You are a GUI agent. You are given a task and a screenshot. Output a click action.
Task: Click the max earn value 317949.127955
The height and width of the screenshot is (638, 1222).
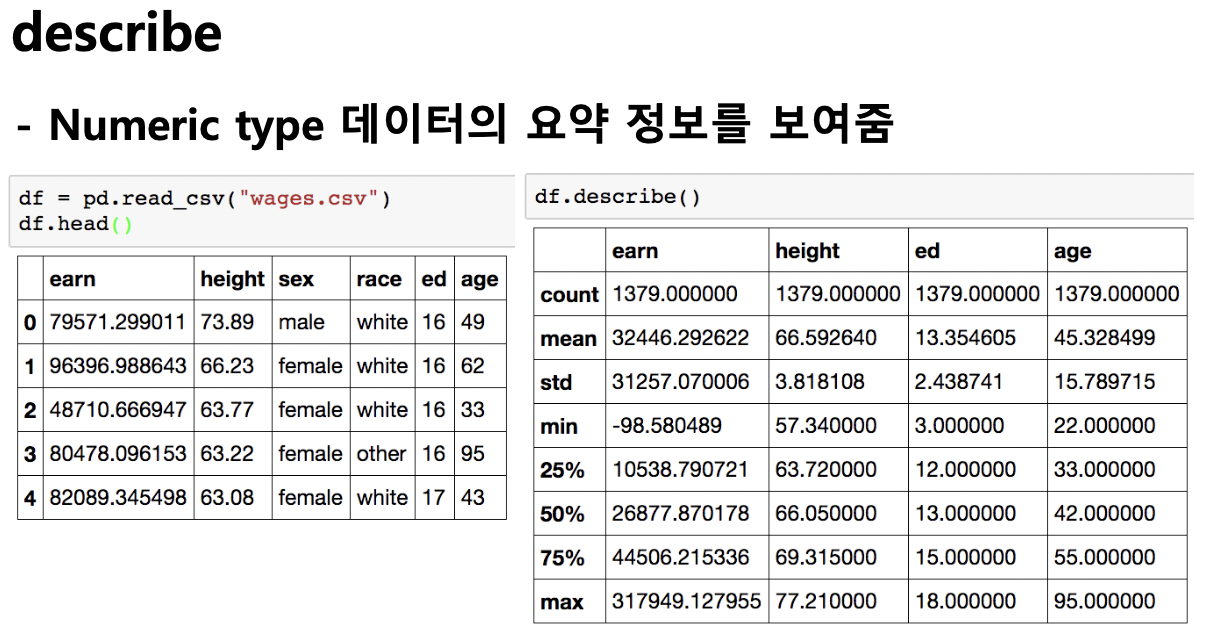pyautogui.click(x=686, y=602)
